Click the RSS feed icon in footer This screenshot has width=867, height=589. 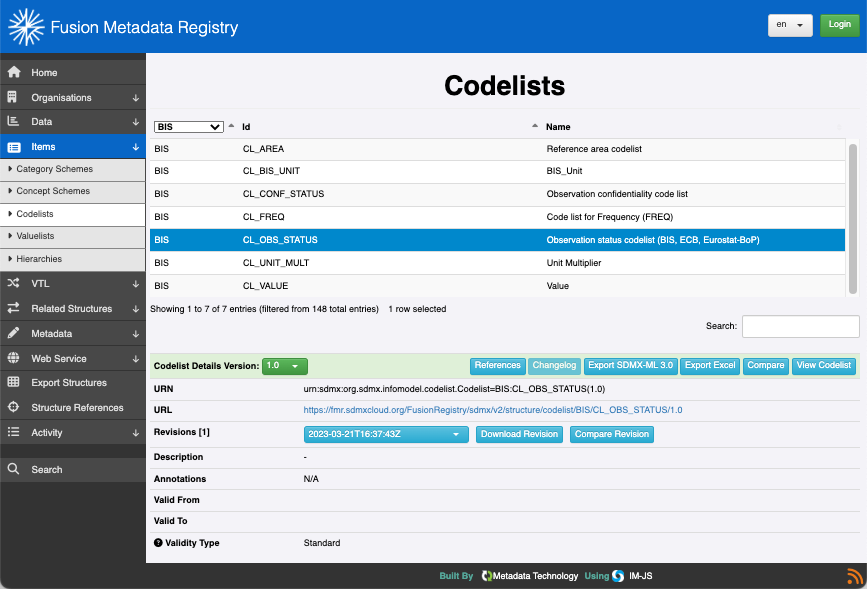(855, 576)
